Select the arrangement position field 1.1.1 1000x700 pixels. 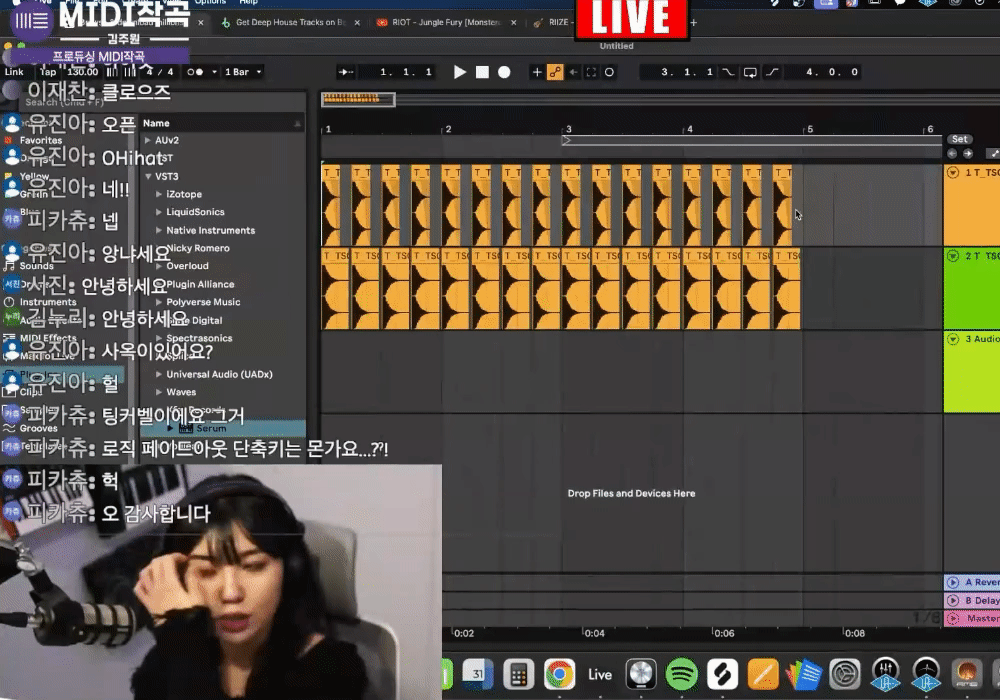pos(406,72)
